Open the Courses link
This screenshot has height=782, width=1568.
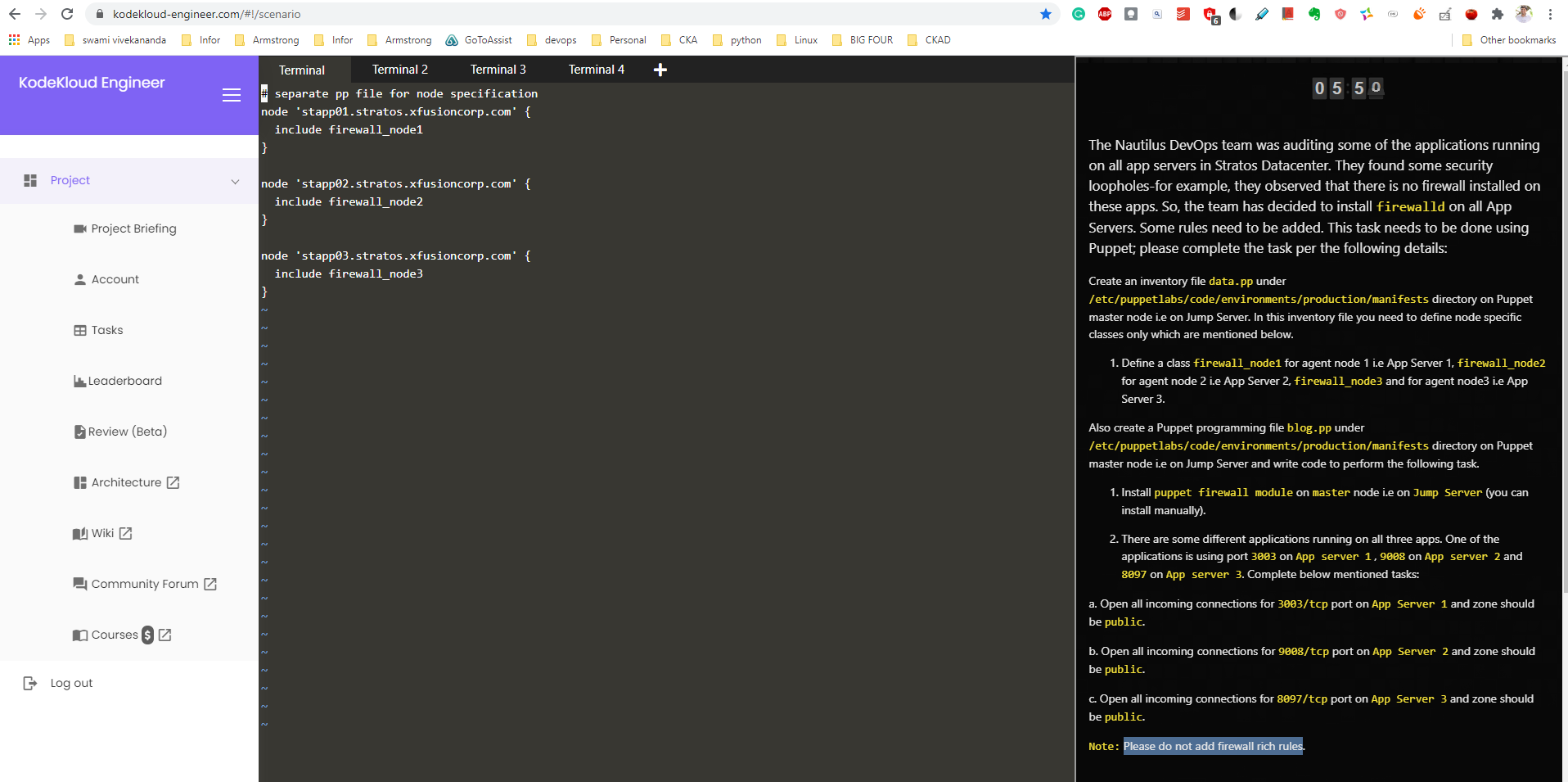coord(115,635)
